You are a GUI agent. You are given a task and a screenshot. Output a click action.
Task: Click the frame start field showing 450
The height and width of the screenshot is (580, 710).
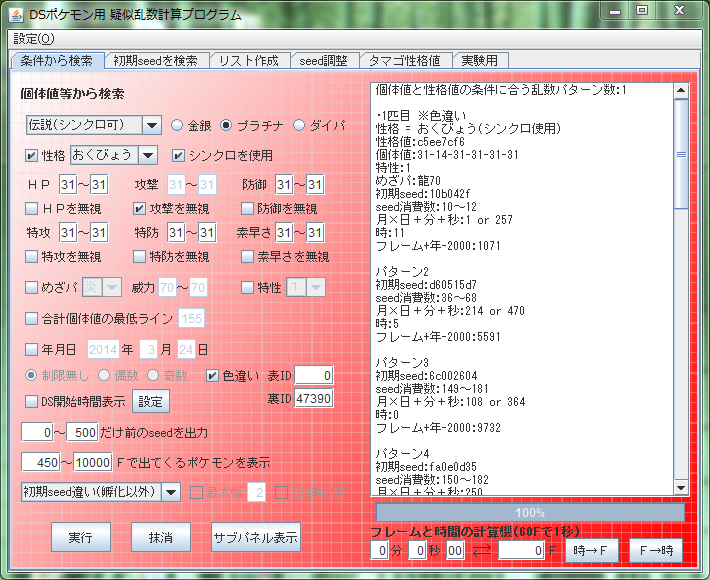(x=41, y=462)
